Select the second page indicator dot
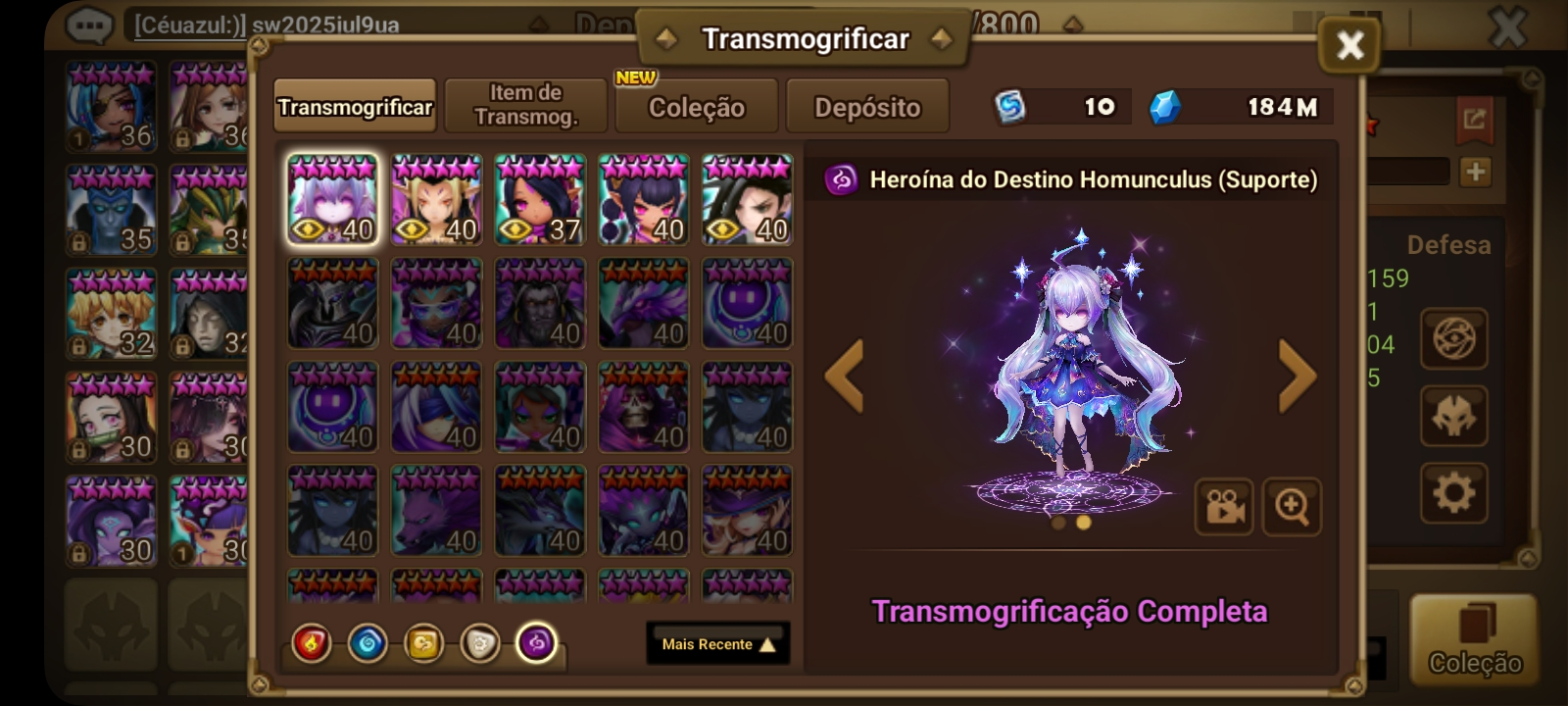 point(1083,523)
